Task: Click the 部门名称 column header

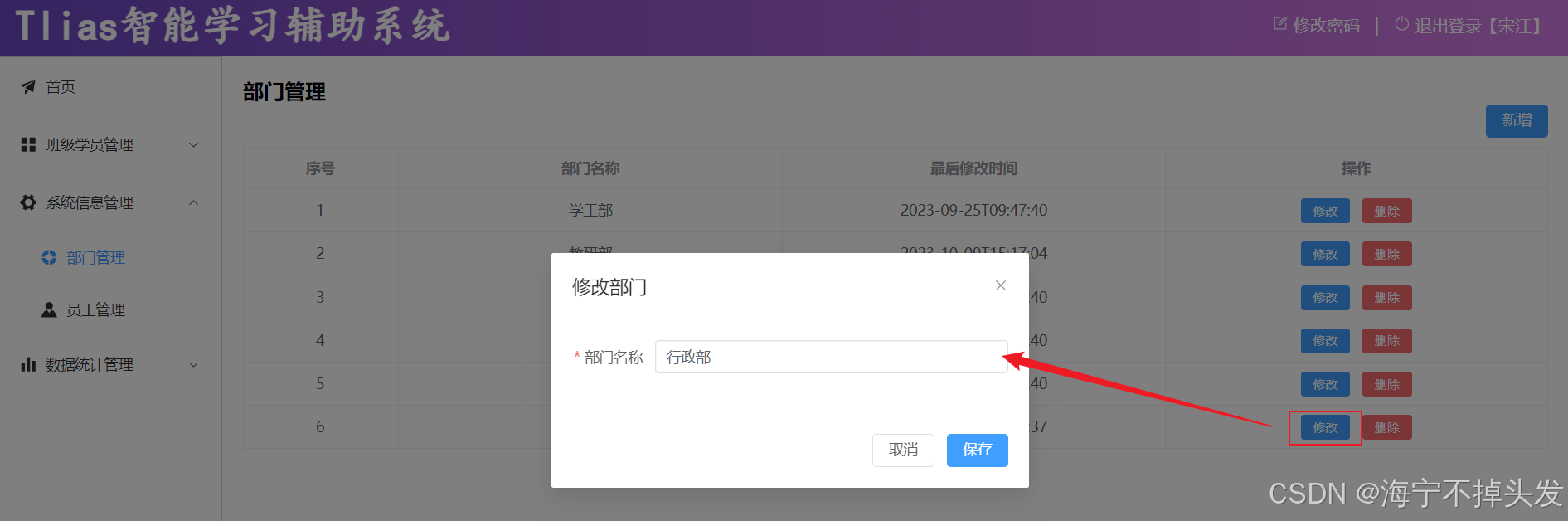Action: coord(590,168)
